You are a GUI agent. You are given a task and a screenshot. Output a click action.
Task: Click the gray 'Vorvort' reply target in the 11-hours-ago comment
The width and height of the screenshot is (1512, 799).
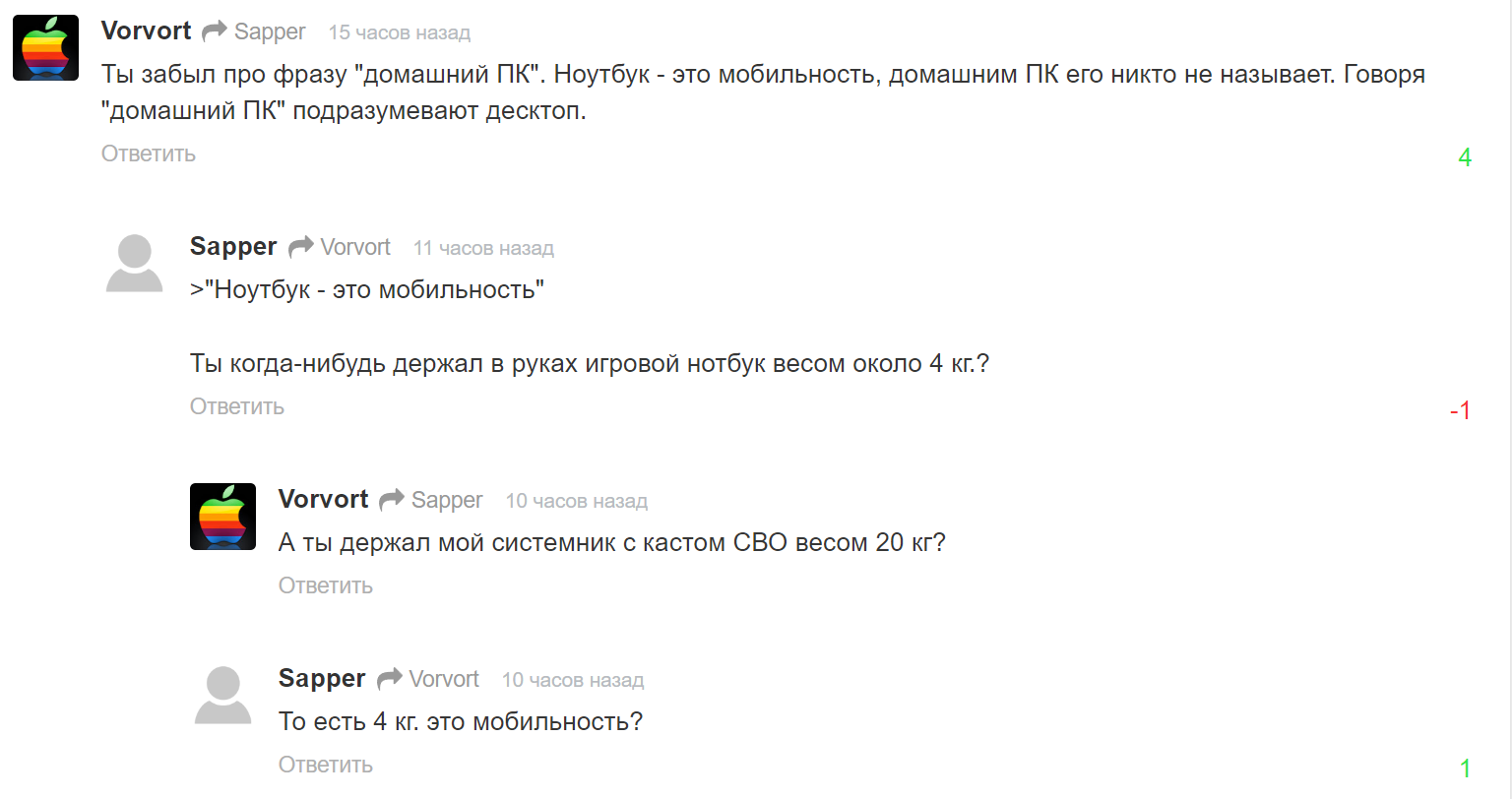point(355,247)
